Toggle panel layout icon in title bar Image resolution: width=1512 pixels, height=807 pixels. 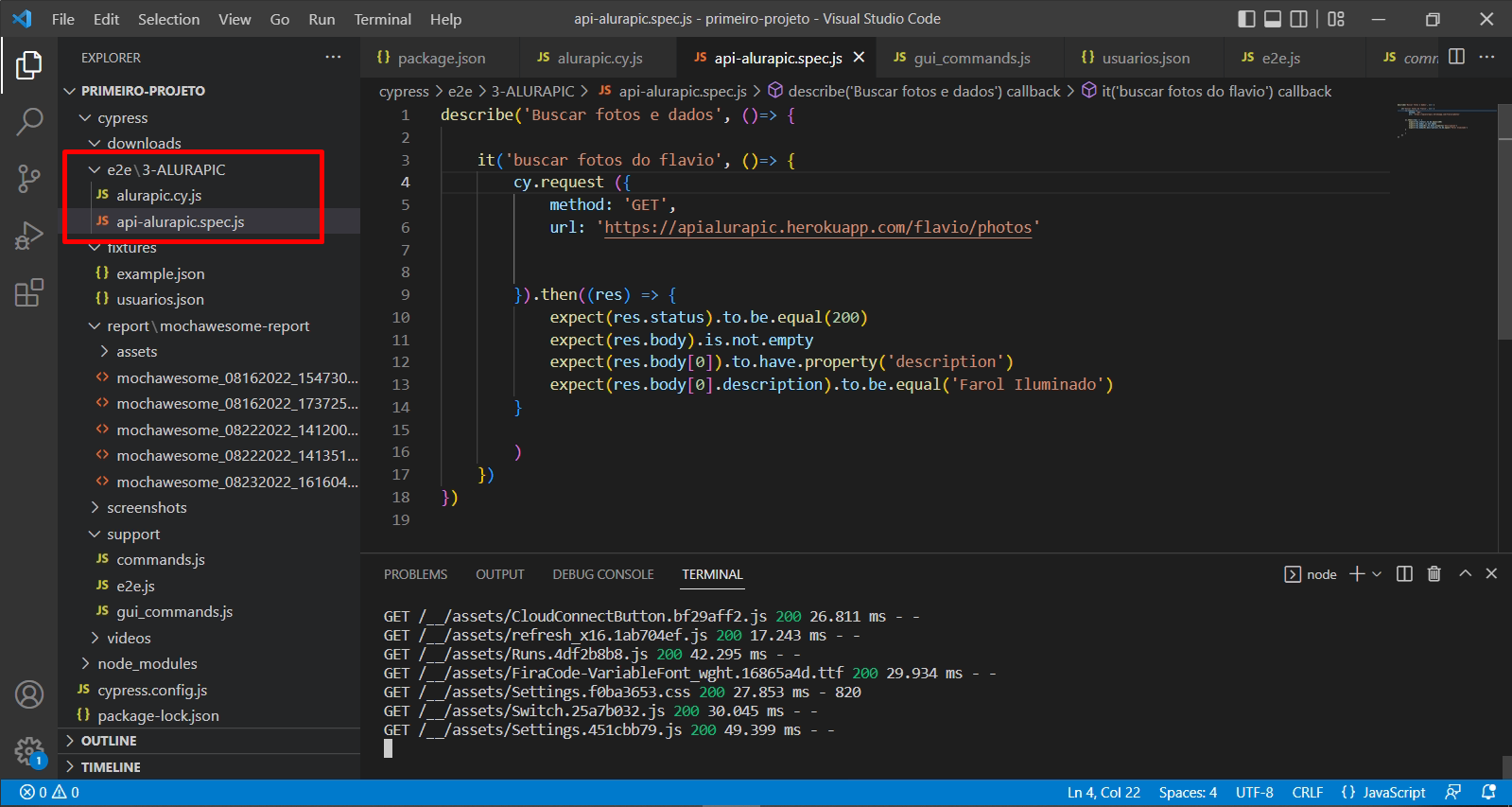pos(1273,19)
